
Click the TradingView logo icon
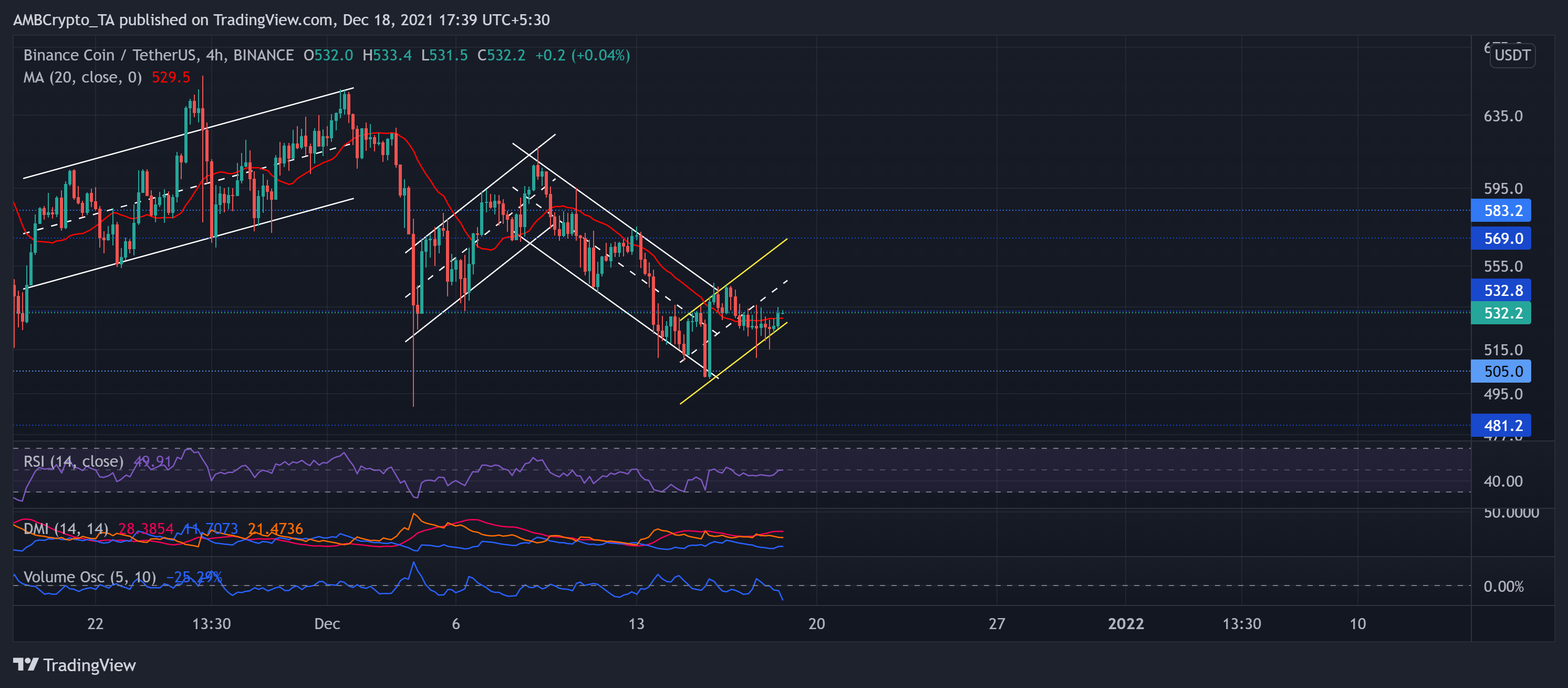26,664
